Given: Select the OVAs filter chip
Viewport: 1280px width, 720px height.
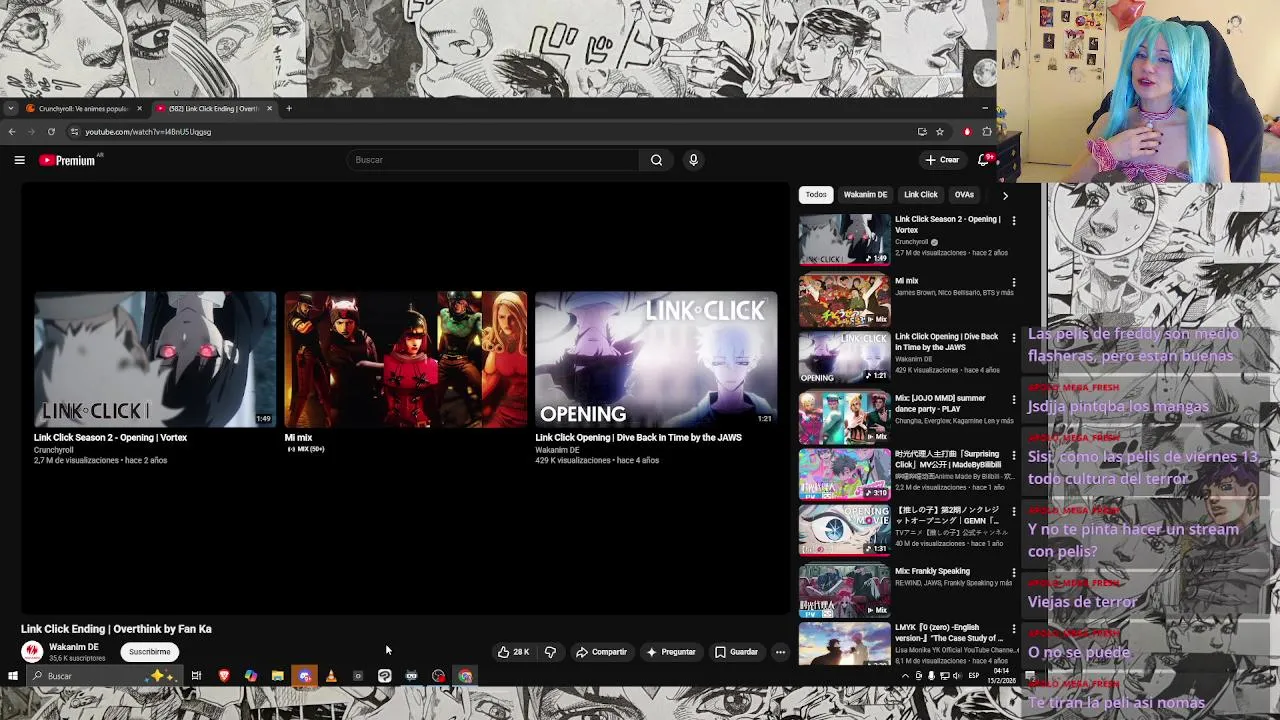Looking at the screenshot, I should tap(964, 195).
